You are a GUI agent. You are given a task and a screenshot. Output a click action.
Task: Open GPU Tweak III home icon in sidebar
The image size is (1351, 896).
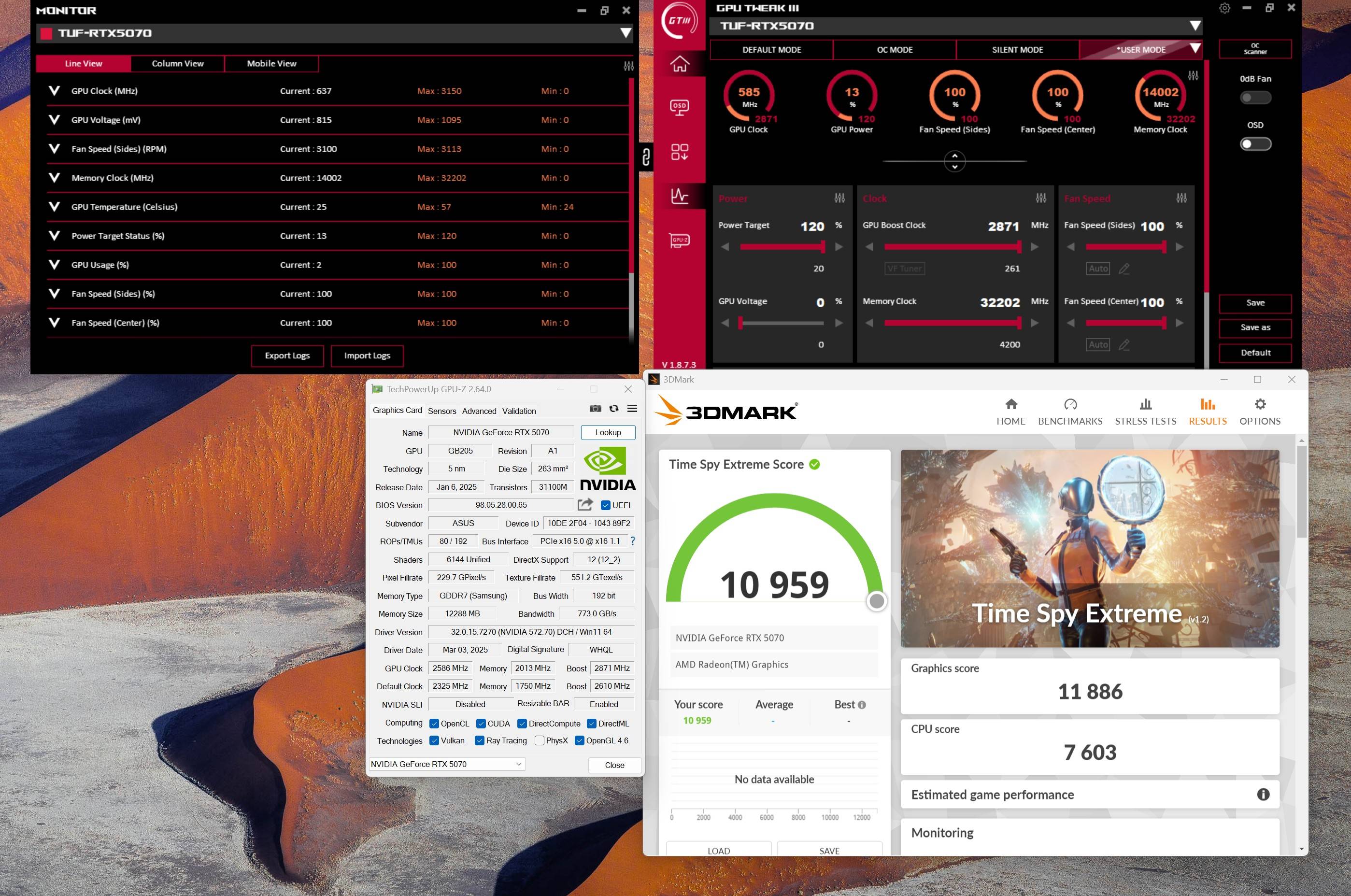(679, 63)
